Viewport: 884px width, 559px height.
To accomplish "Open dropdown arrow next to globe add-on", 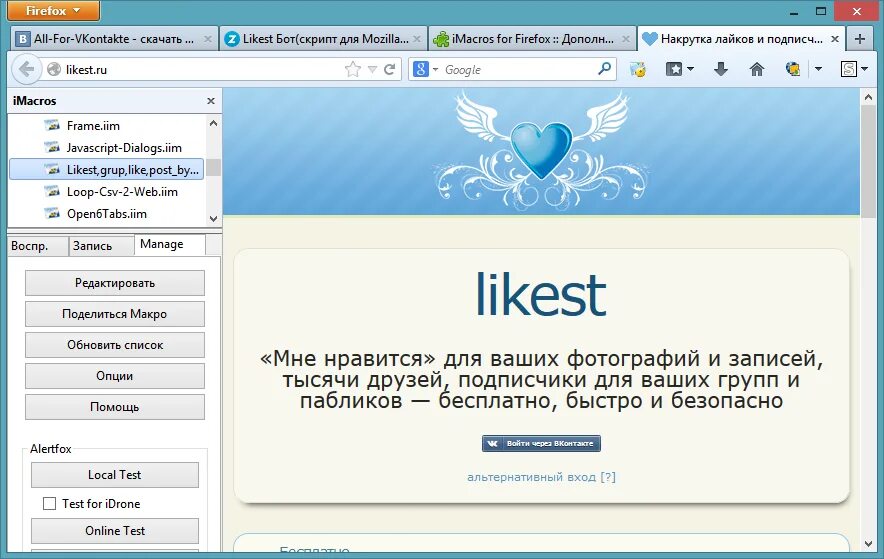I will [818, 69].
